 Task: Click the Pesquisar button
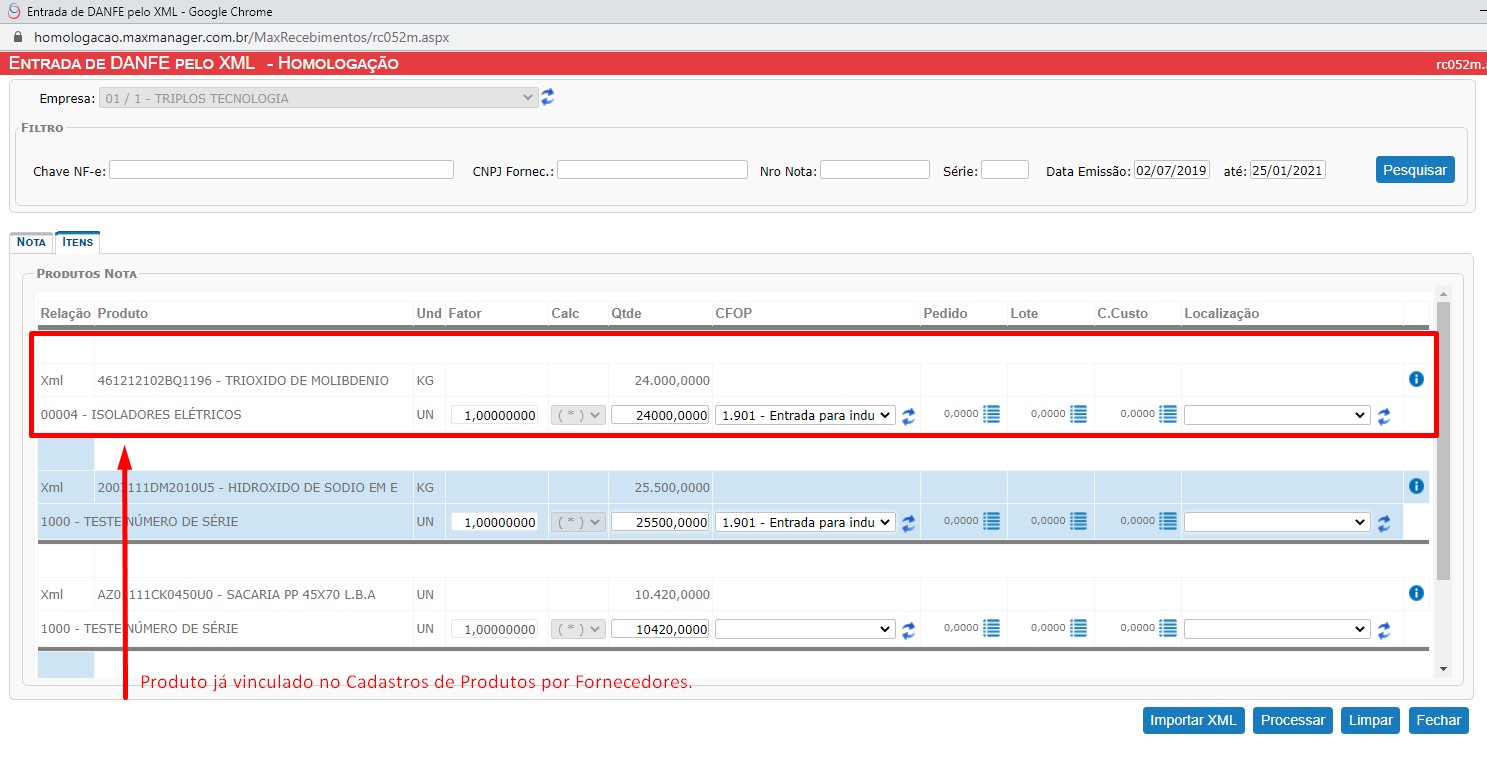1415,170
